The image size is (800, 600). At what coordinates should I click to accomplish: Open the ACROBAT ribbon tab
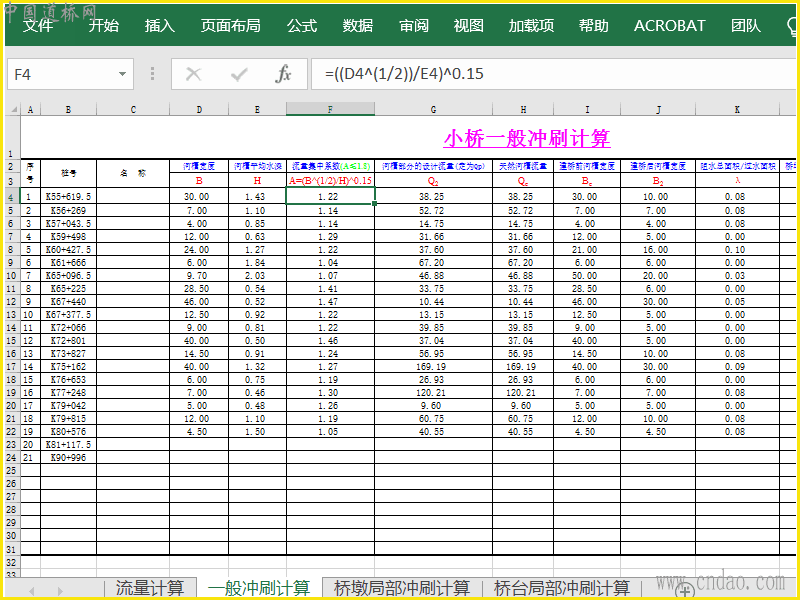point(669,26)
